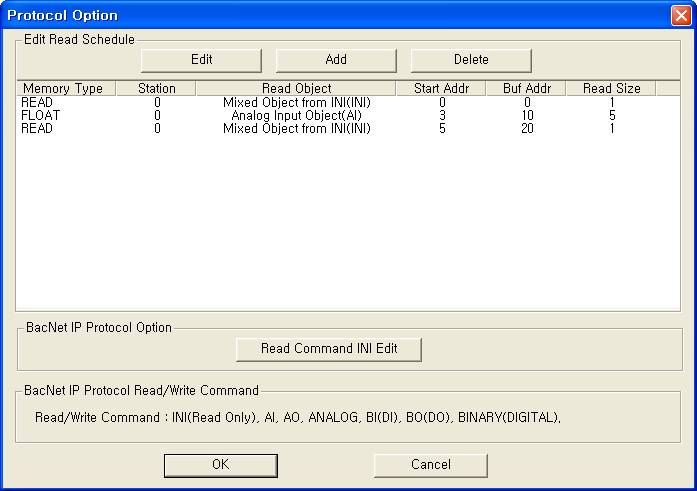Cancel the Protocol Option dialog
Viewport: 697px width, 491px height.
tap(431, 465)
